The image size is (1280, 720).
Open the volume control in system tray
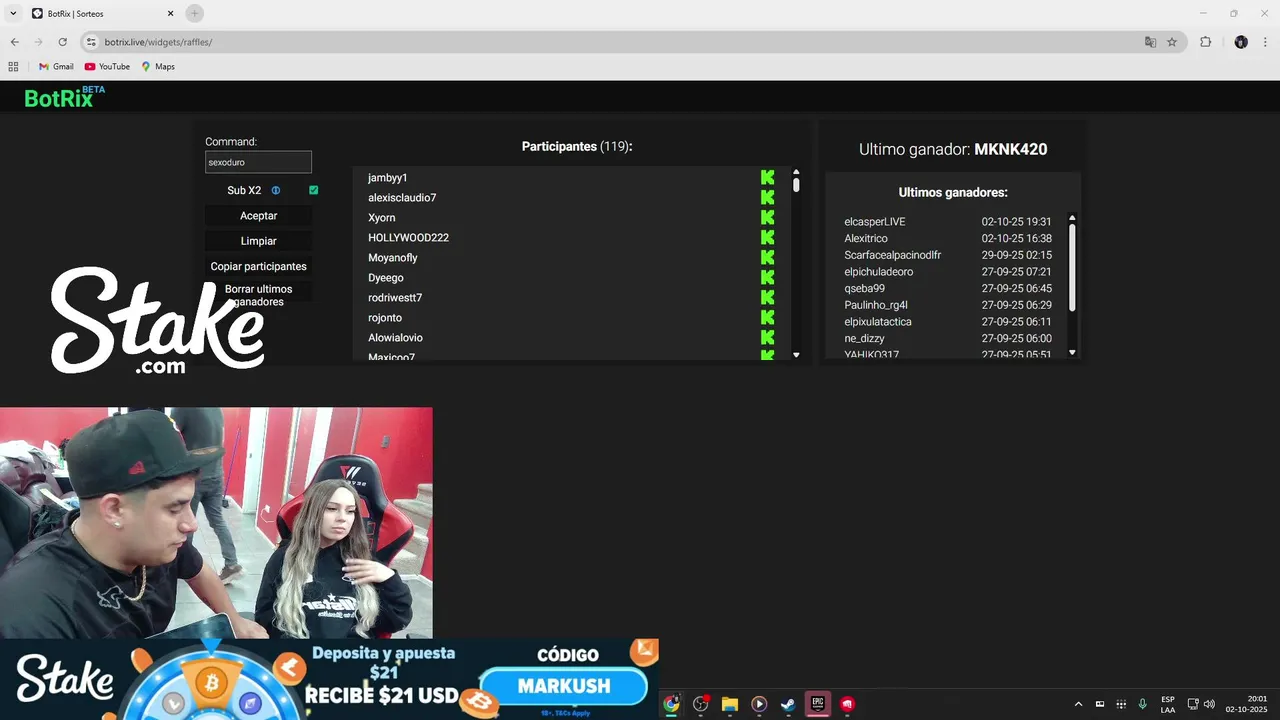tap(1209, 704)
